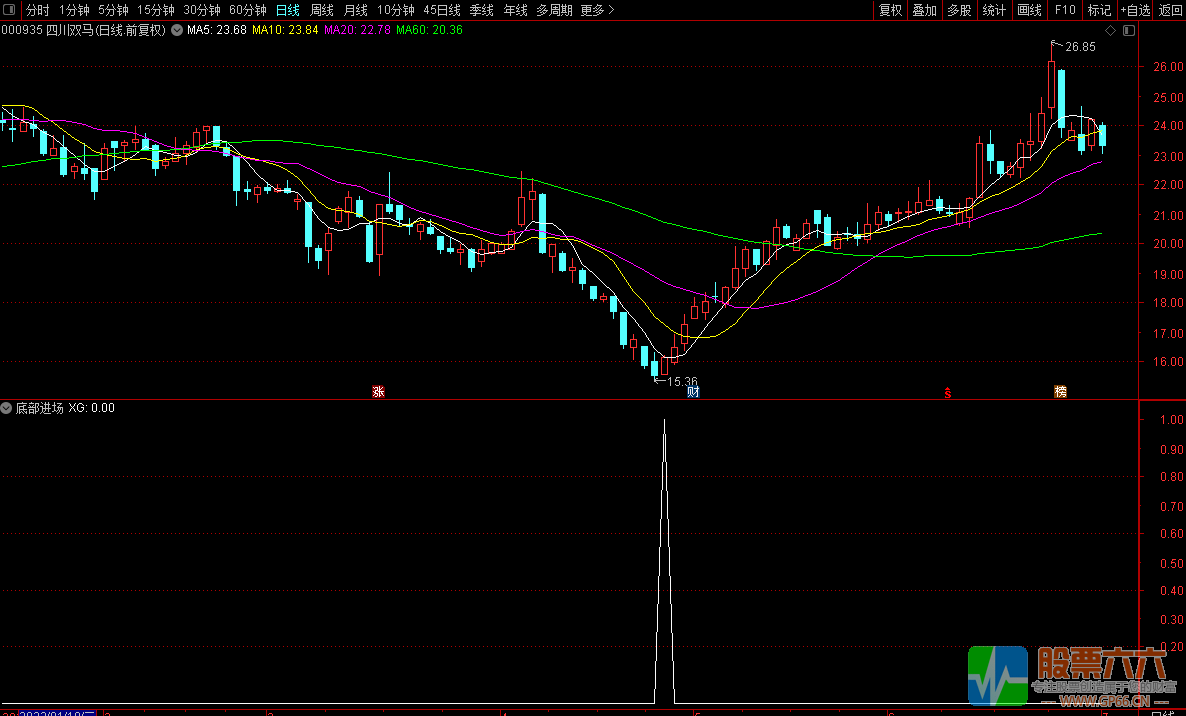This screenshot has width=1186, height=716.
Task: Select the 45日线 period tab
Action: [x=442, y=10]
